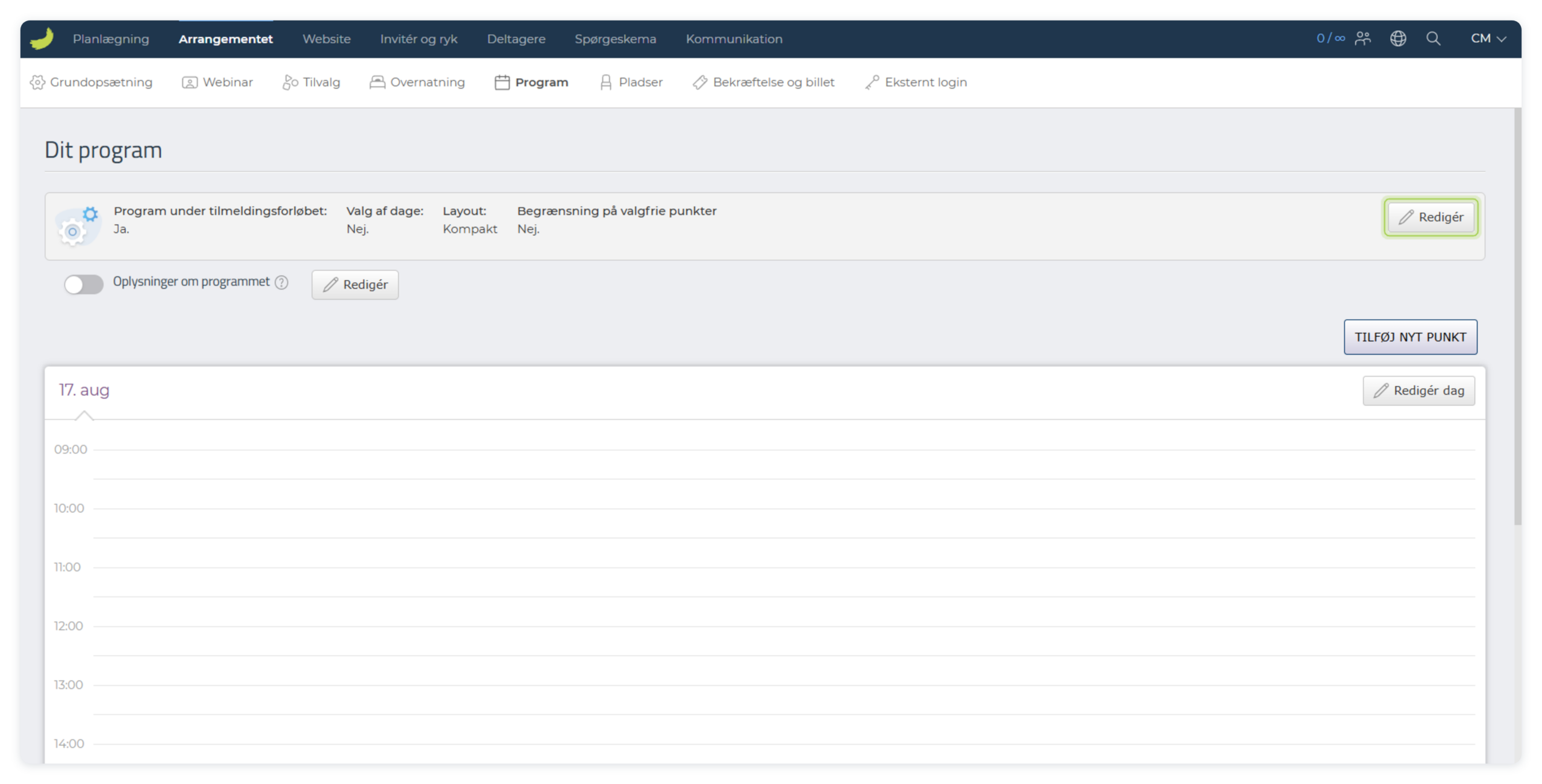The width and height of the screenshot is (1542, 784).
Task: Expand the CM user menu
Action: tap(1488, 39)
